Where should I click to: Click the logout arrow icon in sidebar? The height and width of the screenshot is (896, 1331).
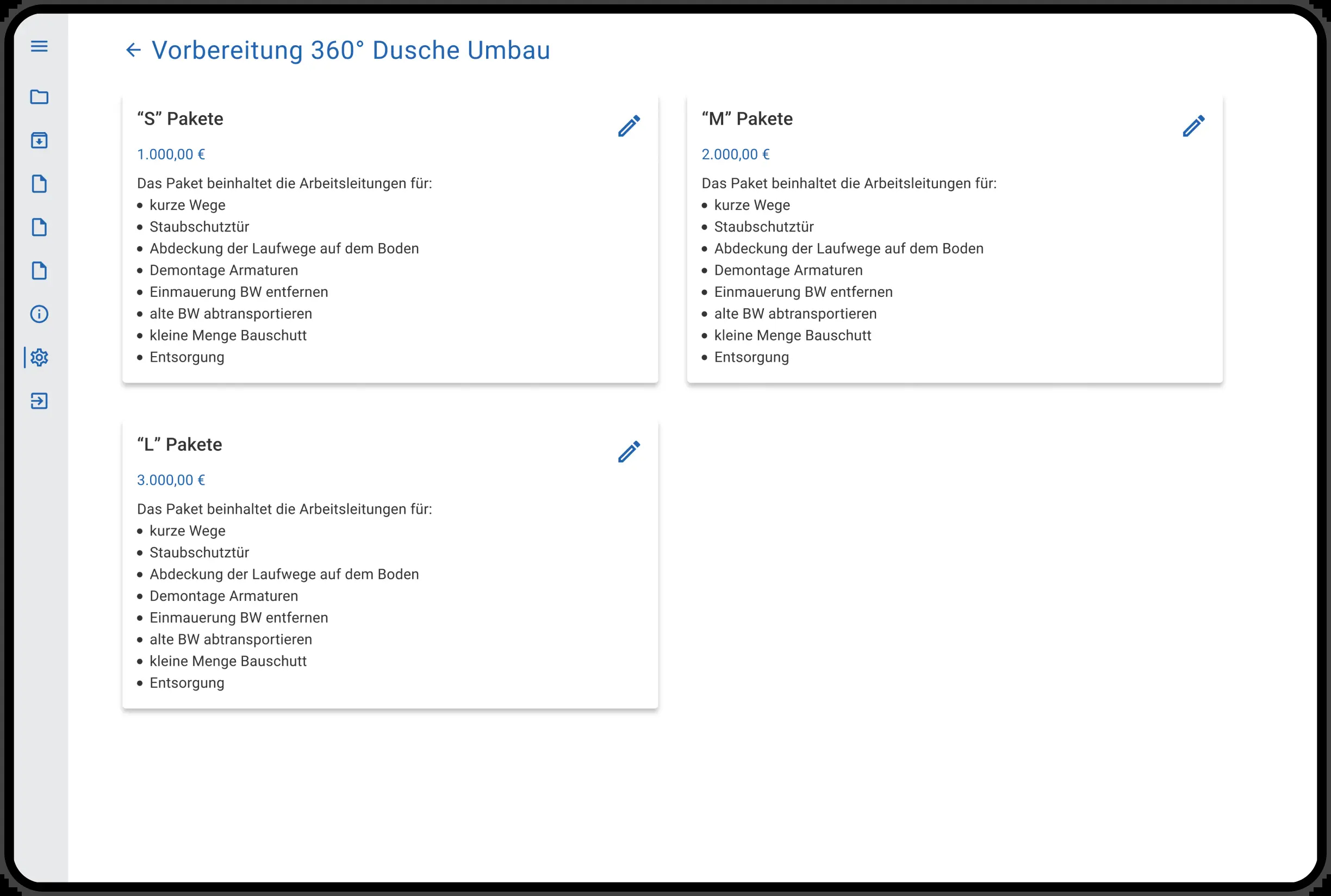pos(39,401)
